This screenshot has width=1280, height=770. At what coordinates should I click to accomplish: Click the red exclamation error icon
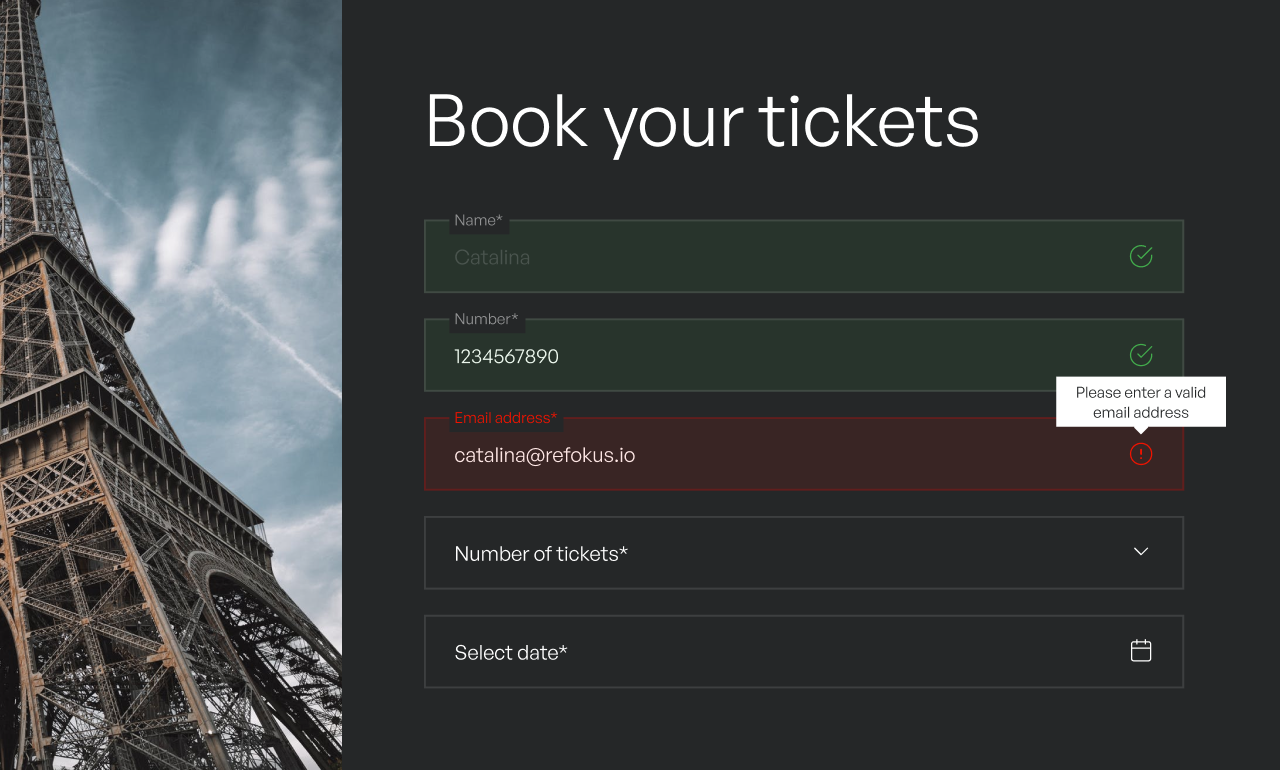[x=1141, y=454]
